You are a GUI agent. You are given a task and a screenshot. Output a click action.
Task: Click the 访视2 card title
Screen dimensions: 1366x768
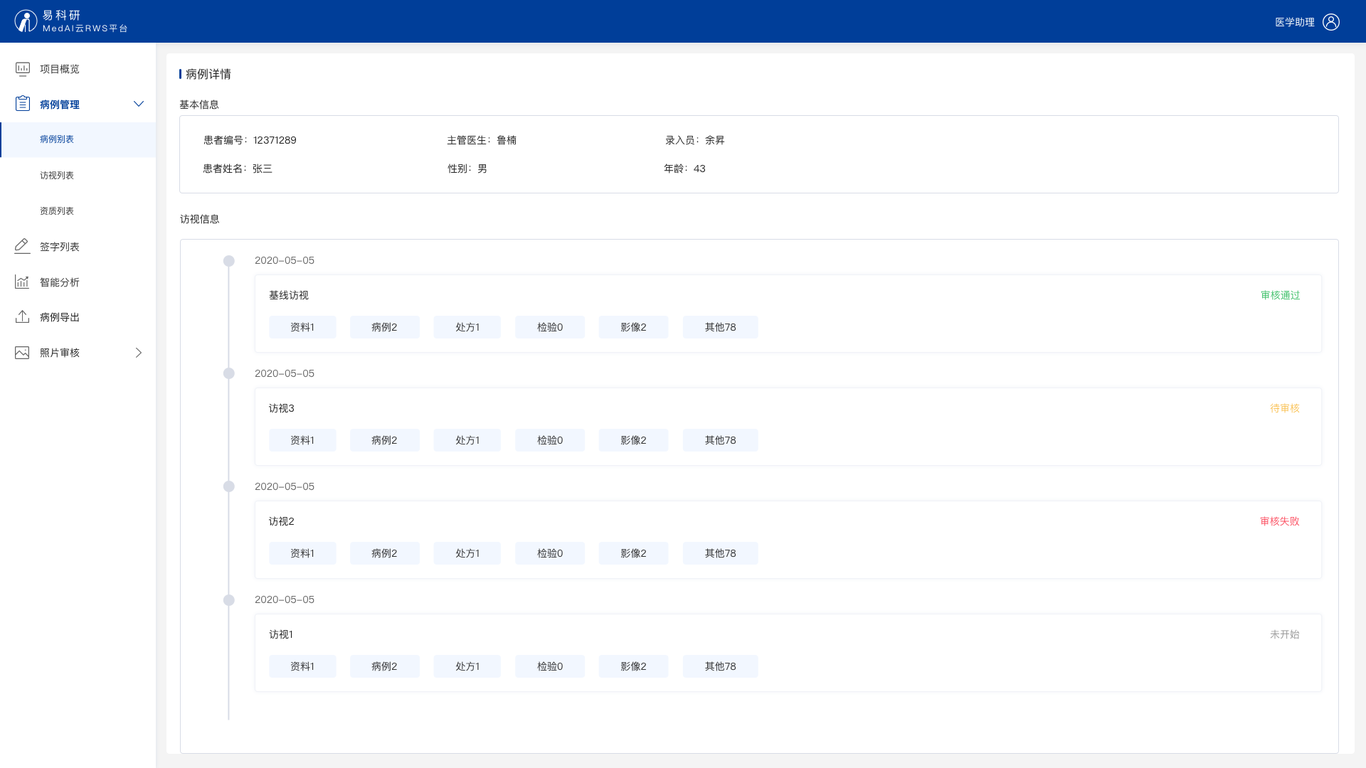282,521
